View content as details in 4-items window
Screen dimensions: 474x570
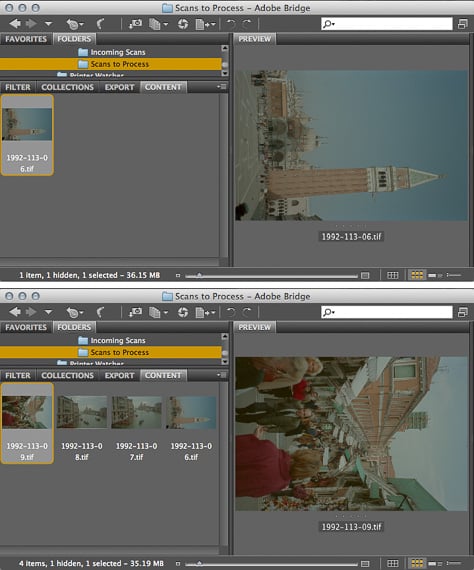pyautogui.click(x=435, y=564)
